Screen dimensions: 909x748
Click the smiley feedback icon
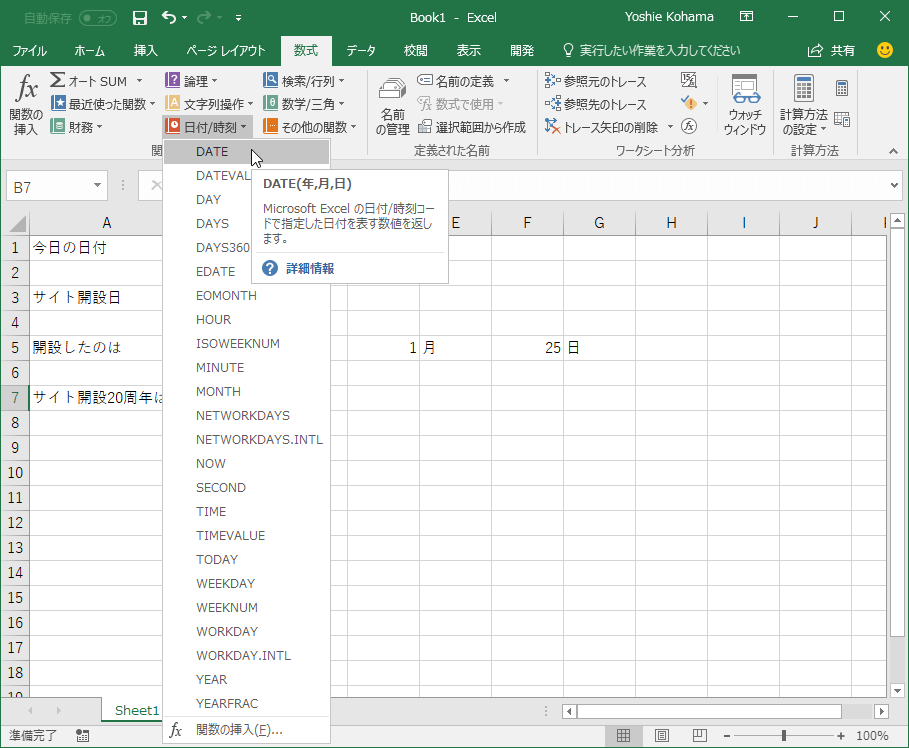(x=885, y=50)
